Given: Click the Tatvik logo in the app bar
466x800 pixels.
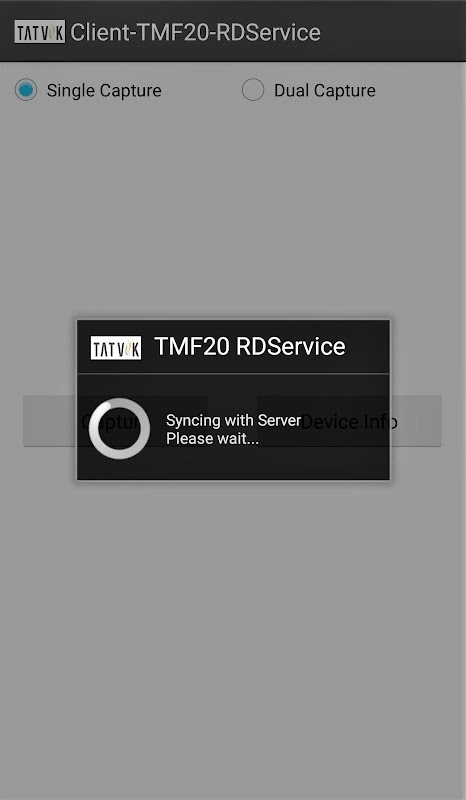Looking at the screenshot, I should (40, 32).
